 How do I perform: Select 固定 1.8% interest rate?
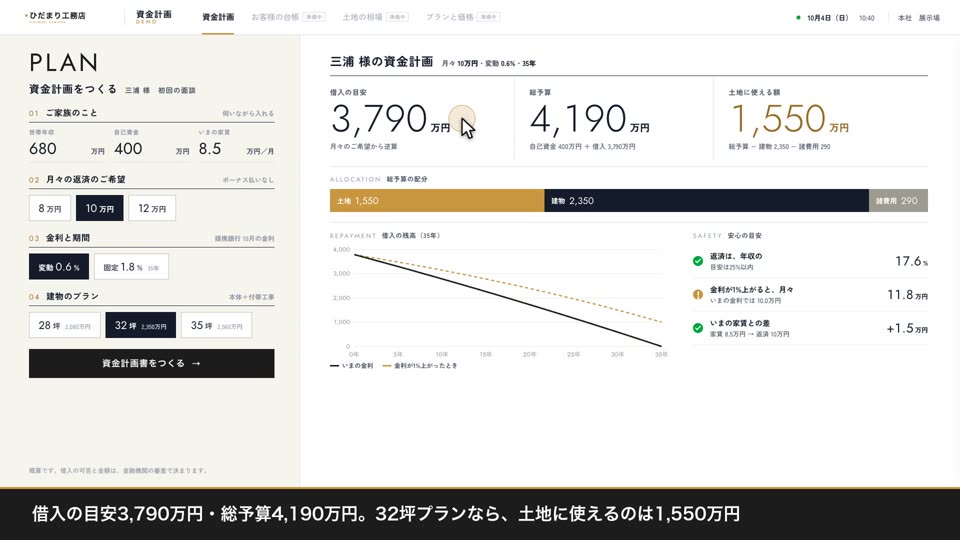pos(131,267)
